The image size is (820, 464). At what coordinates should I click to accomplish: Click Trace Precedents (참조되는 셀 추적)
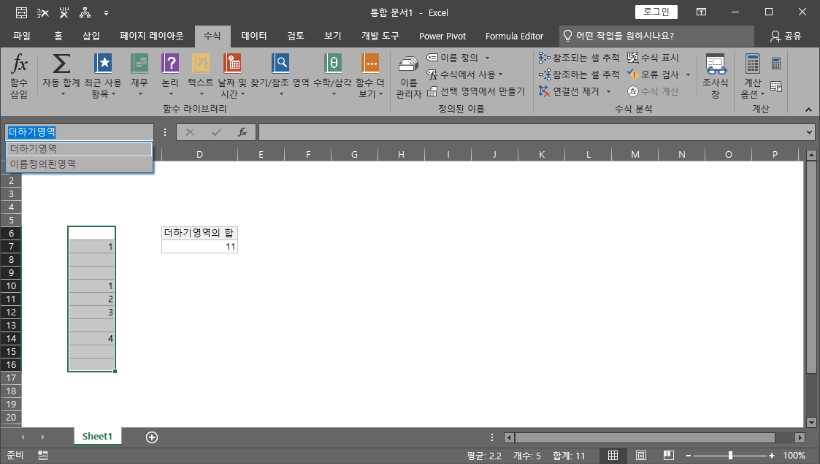point(579,58)
